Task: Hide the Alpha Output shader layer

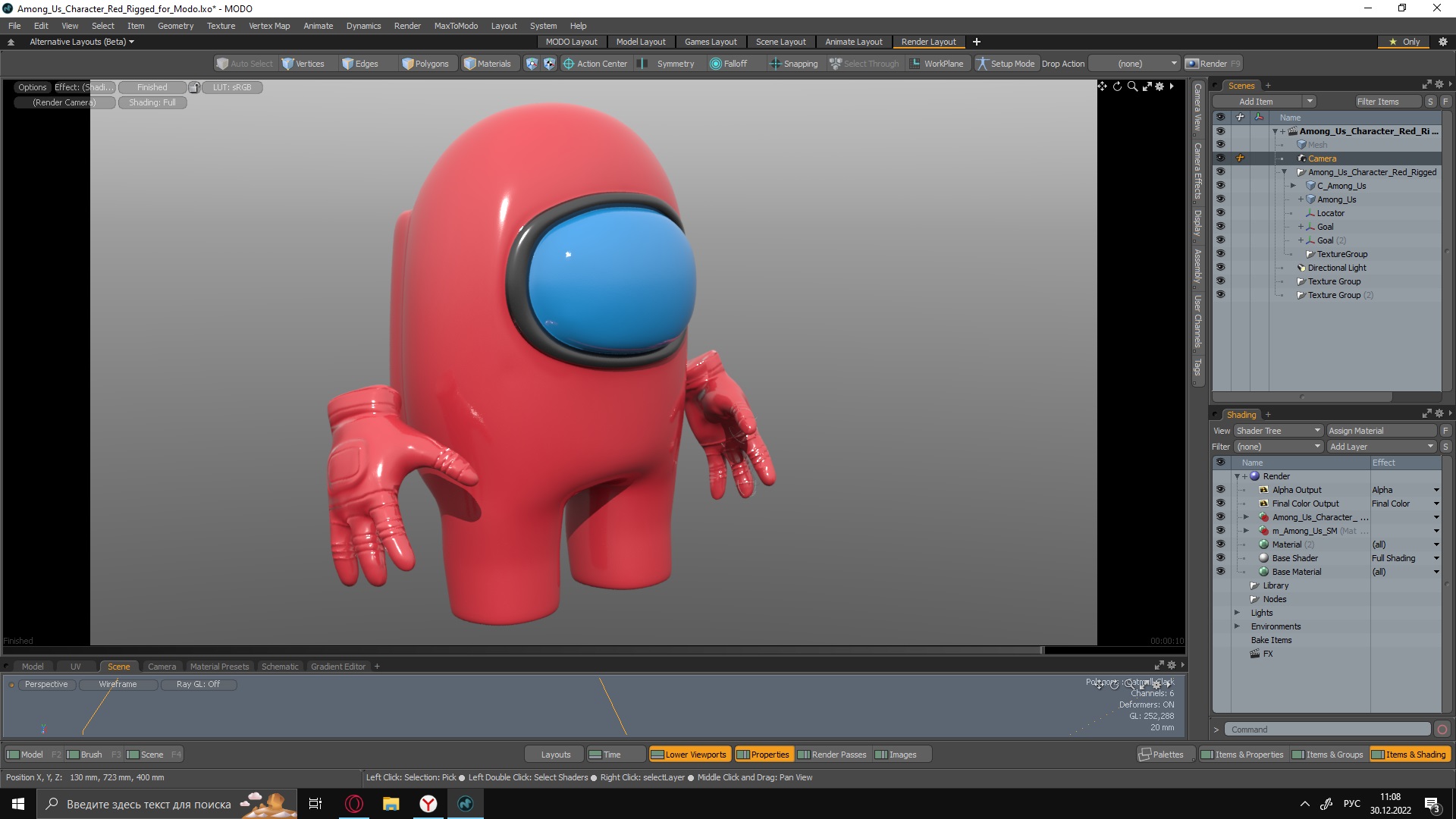Action: click(x=1220, y=490)
